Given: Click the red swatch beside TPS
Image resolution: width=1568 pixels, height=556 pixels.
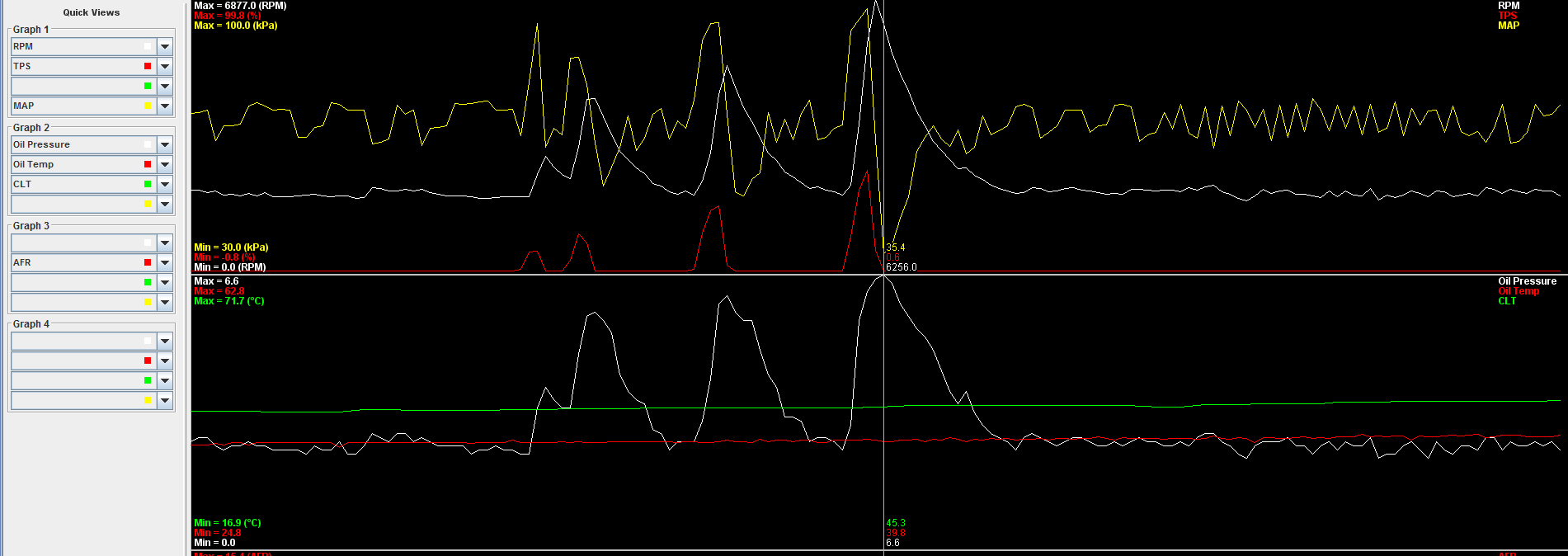Looking at the screenshot, I should pyautogui.click(x=148, y=67).
